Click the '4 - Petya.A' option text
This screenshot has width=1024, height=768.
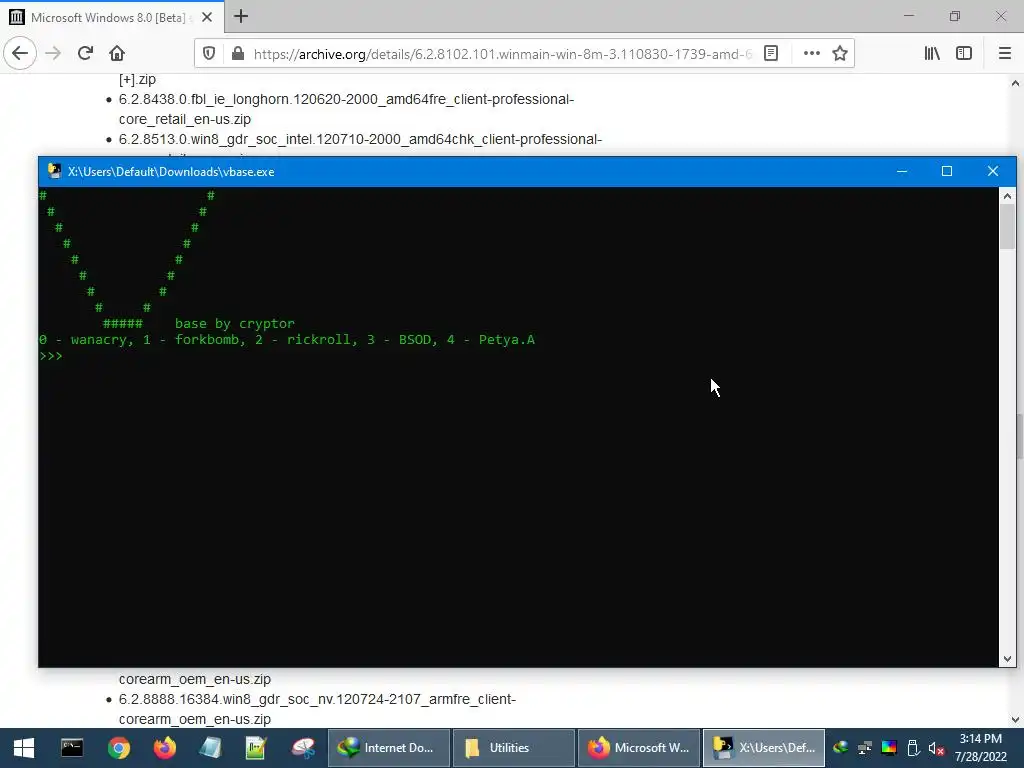[x=490, y=340]
